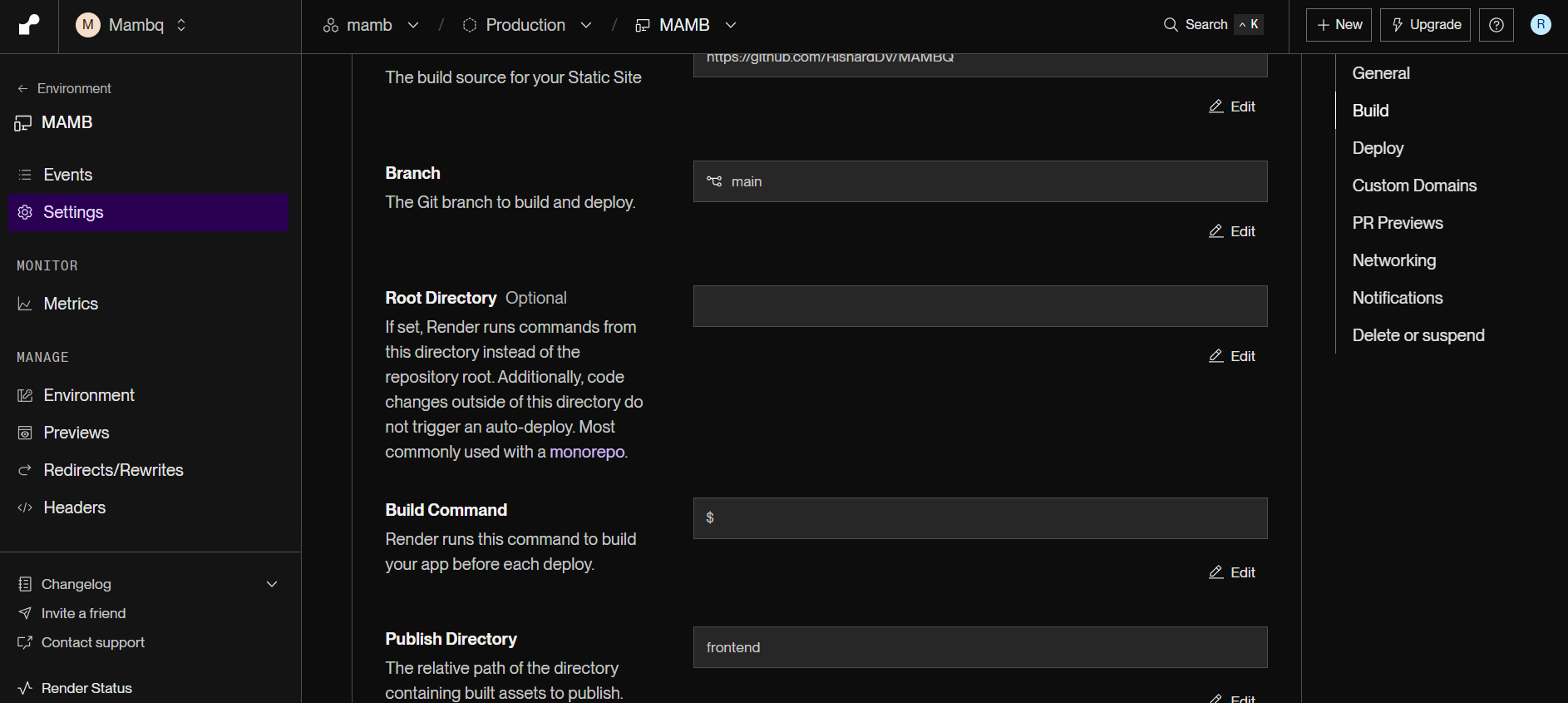
Task: Jump to Custom Domains section
Action: tap(1414, 186)
